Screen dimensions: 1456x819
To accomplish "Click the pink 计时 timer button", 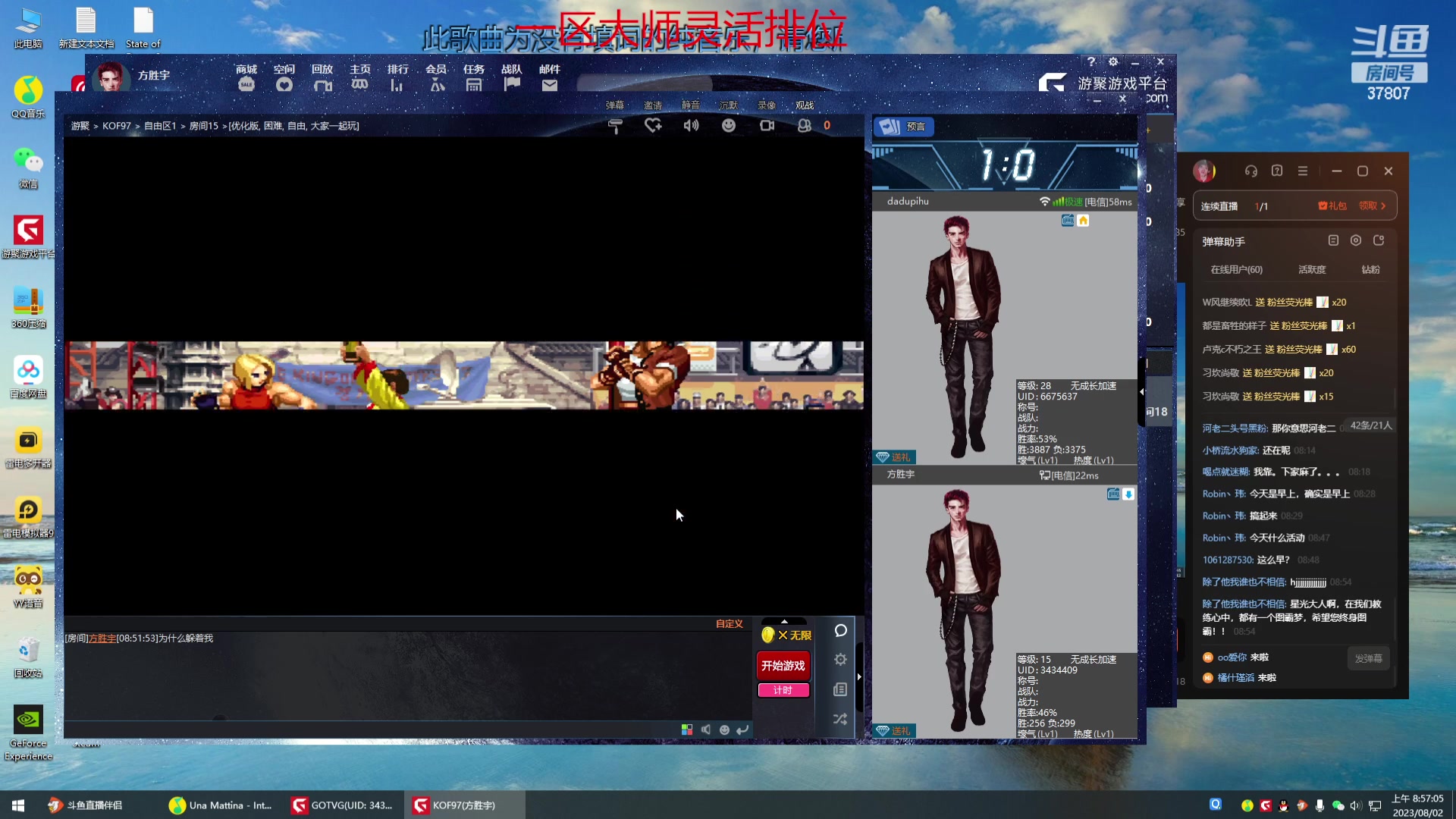I will (783, 690).
